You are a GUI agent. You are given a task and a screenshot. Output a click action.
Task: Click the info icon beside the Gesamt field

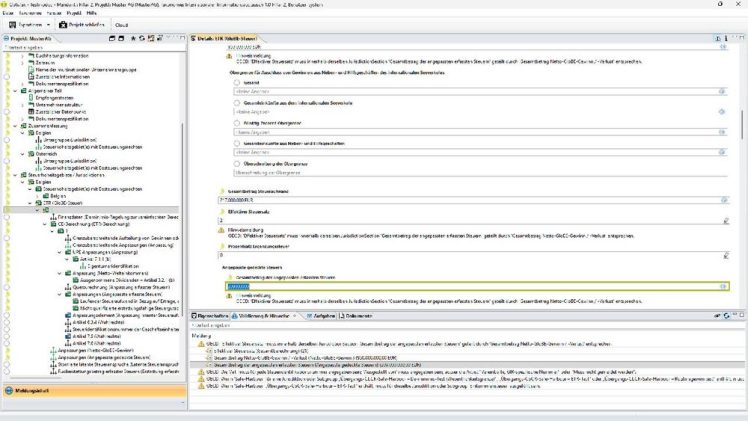(722, 91)
